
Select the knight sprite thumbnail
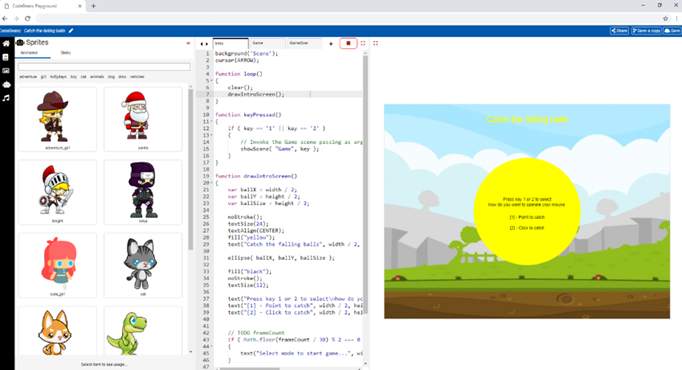click(x=57, y=192)
